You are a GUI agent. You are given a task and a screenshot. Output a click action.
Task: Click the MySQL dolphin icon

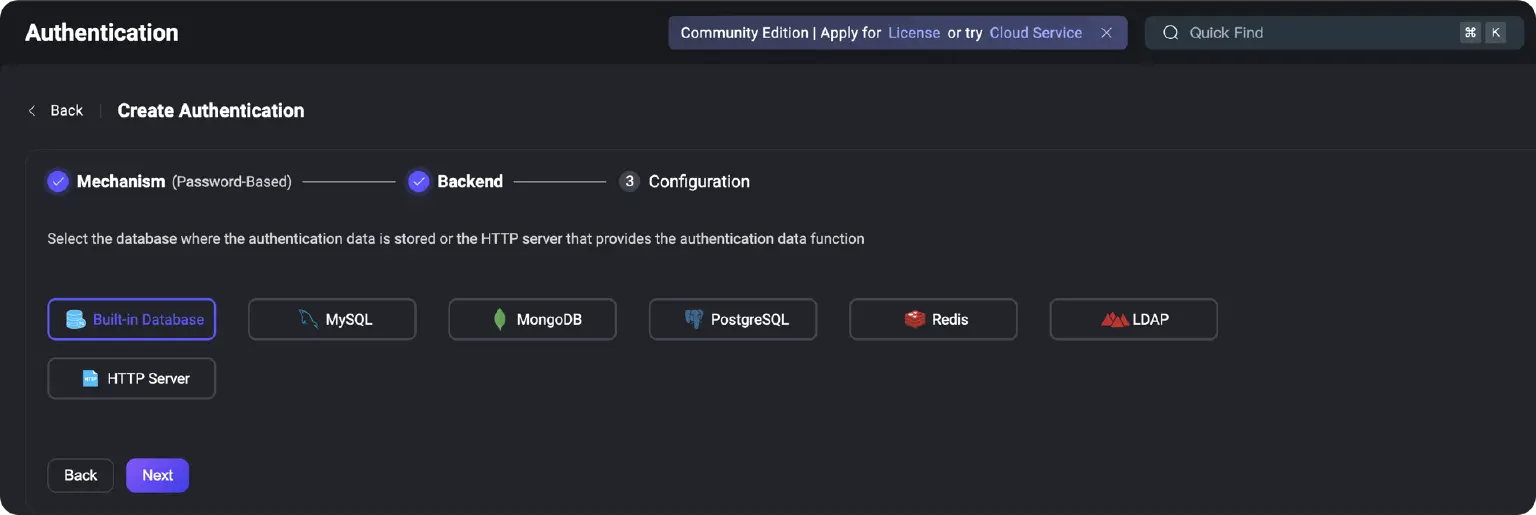click(308, 320)
